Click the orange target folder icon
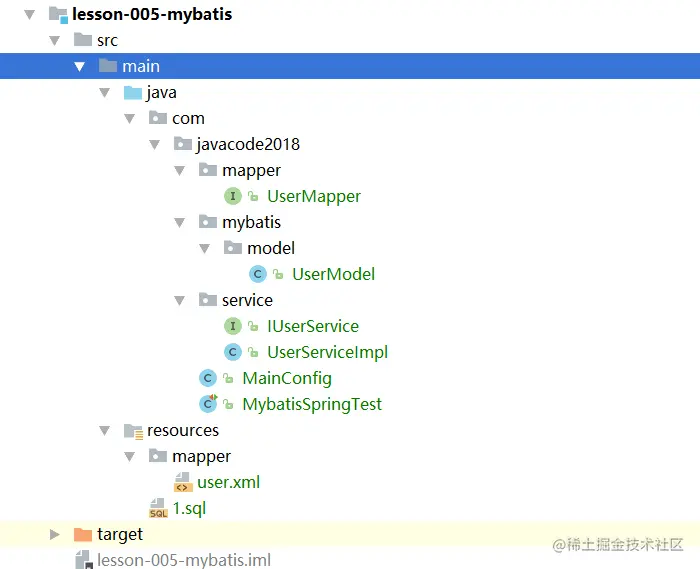700x569 pixels. click(83, 534)
